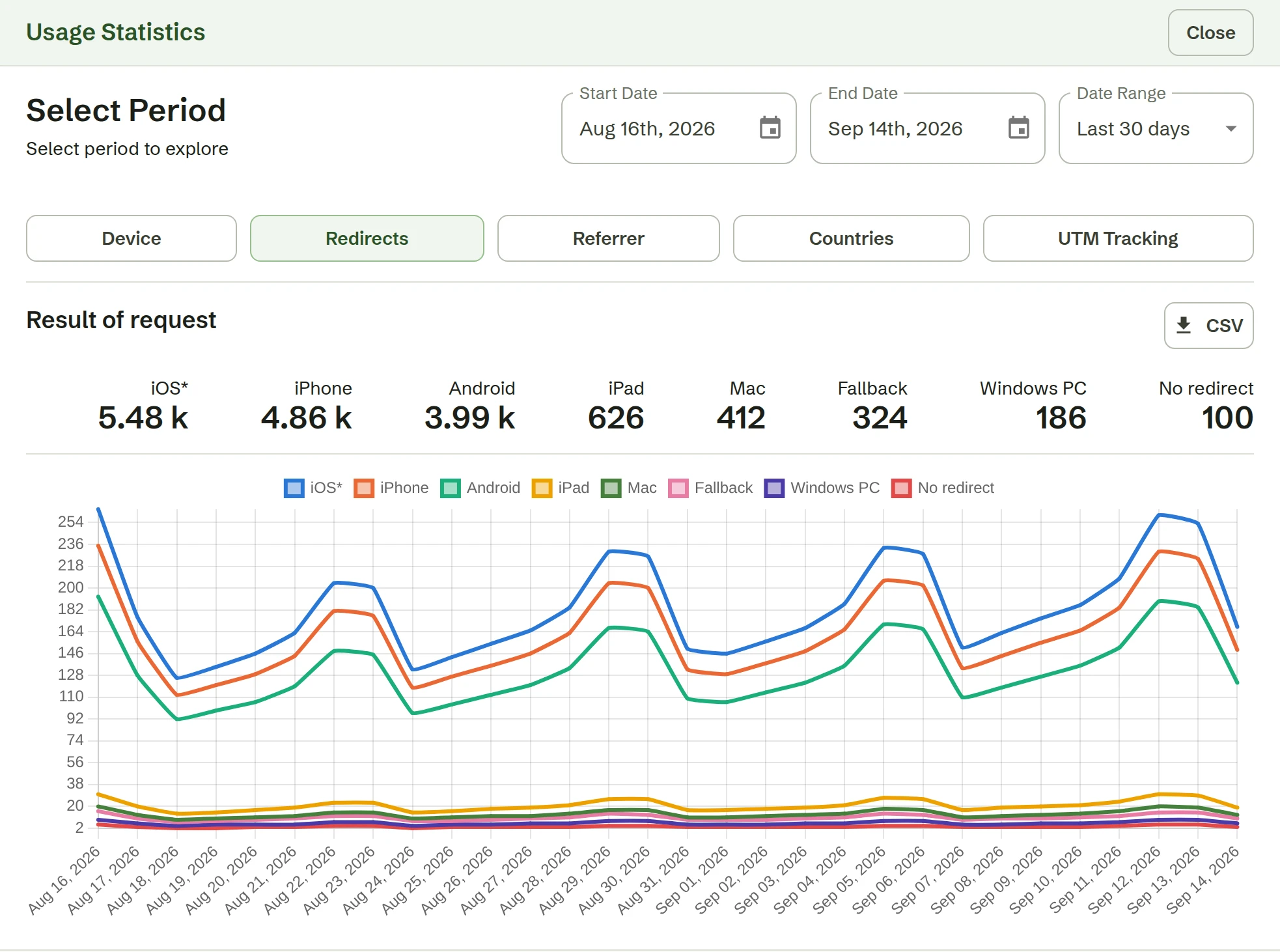
Task: Open the Start Date calendar icon
Action: tap(770, 128)
